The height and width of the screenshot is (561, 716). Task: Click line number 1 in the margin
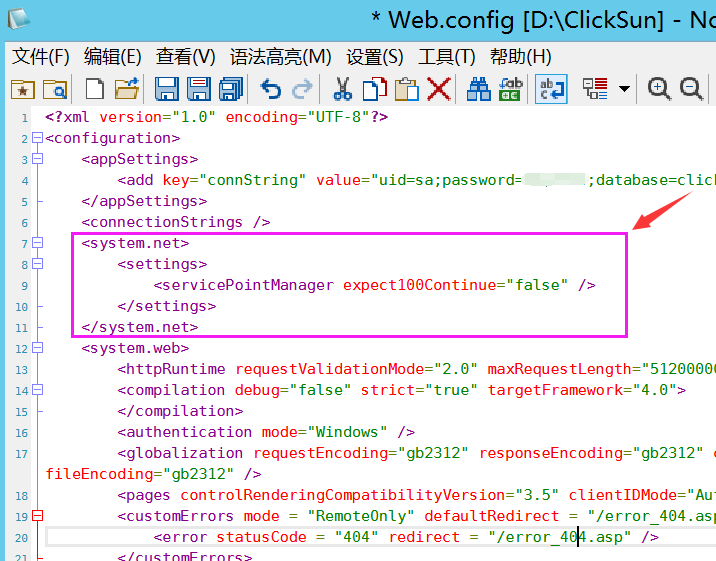(x=25, y=118)
